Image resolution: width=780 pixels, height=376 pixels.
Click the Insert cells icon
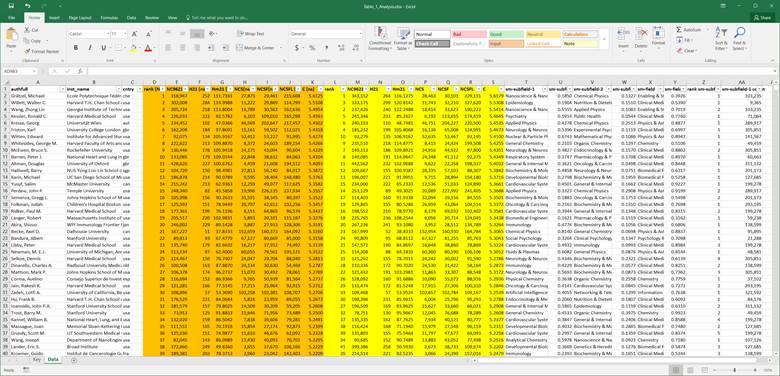623,38
